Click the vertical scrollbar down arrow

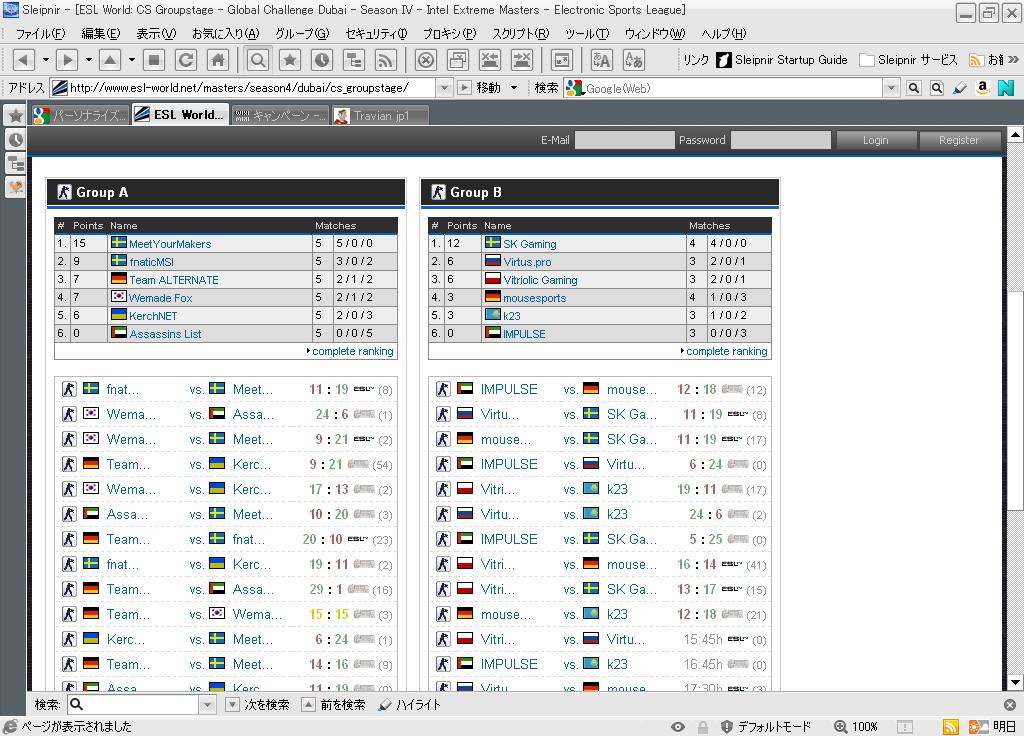pyautogui.click(x=1015, y=682)
